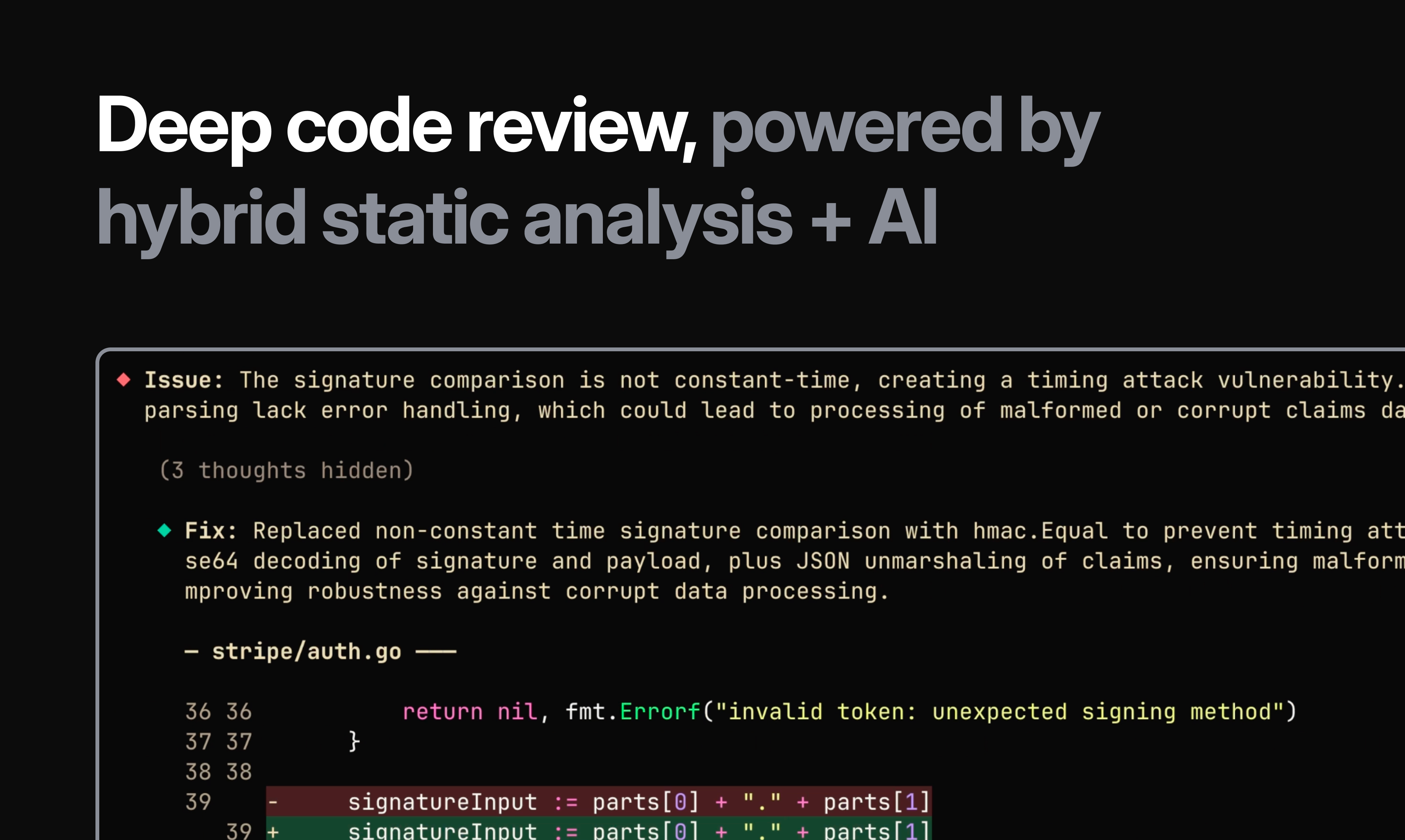
Task: Expand the '3 thoughts hidden' section
Action: 286,470
